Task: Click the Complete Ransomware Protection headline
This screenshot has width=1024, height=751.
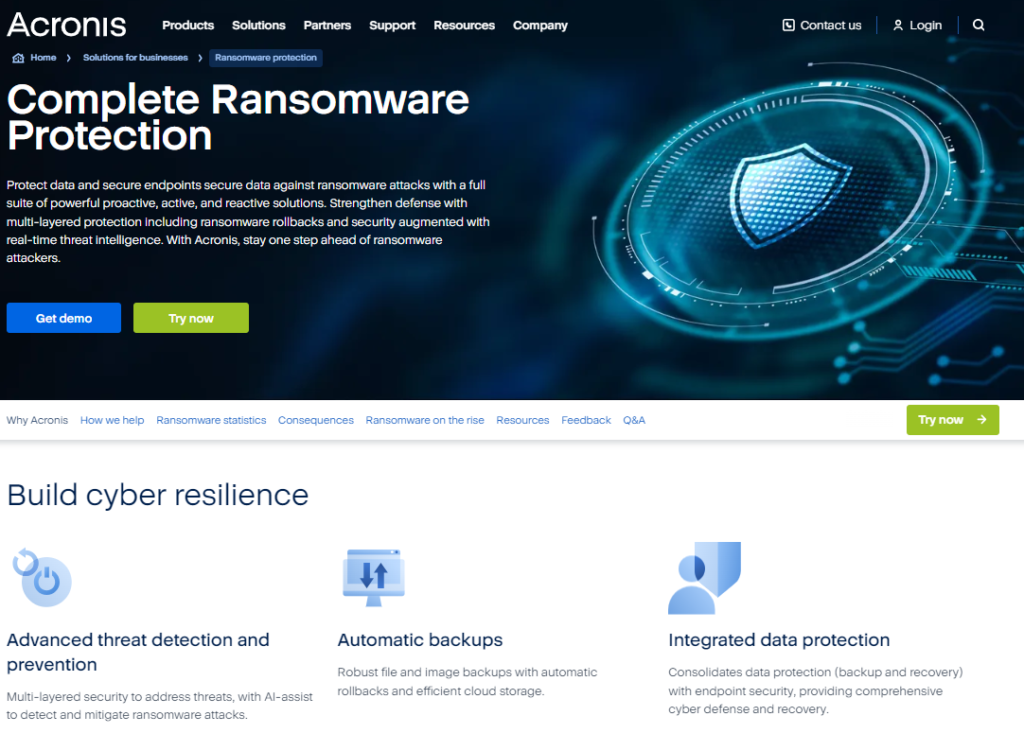Action: coord(238,118)
